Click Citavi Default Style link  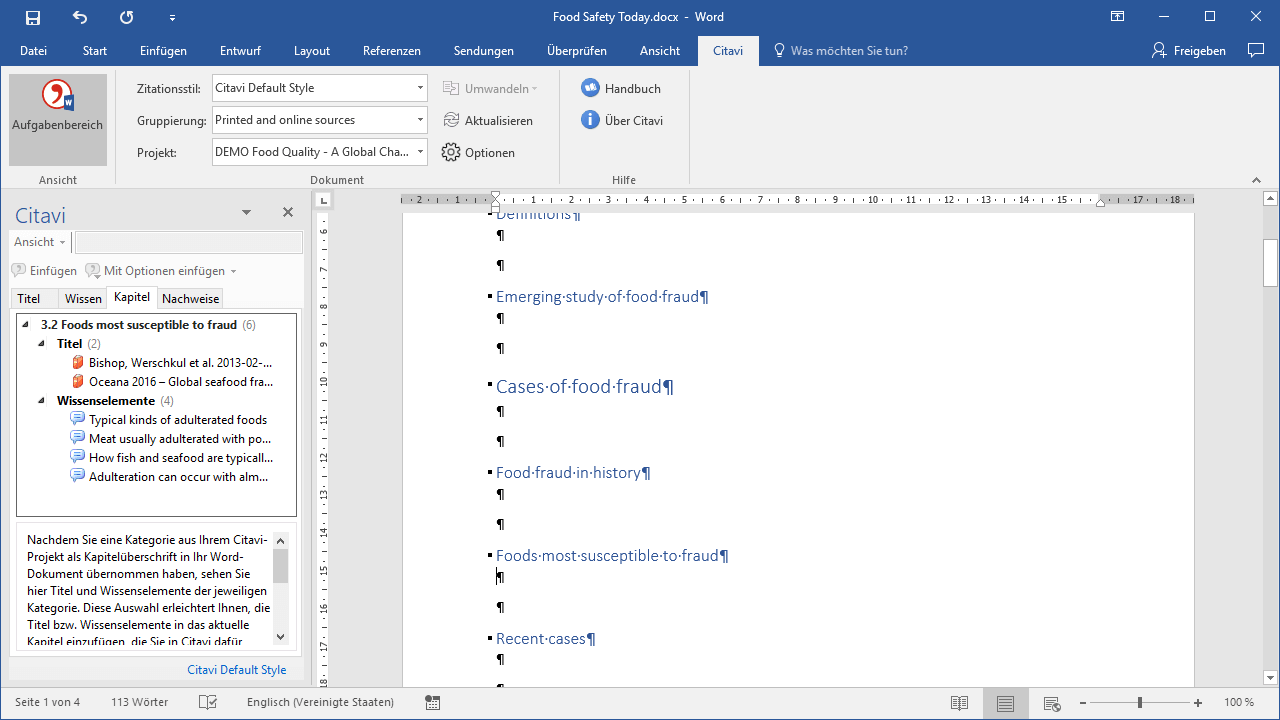point(236,670)
